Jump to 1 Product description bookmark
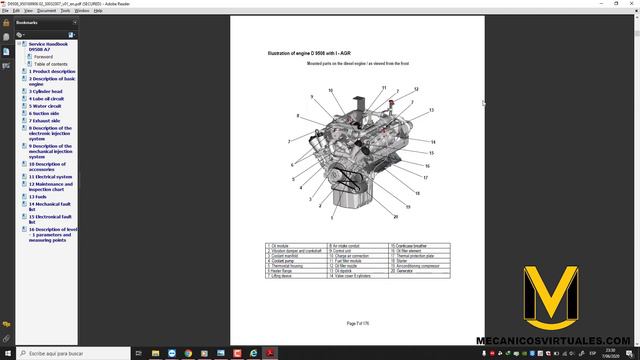This screenshot has width=640, height=360. coord(52,71)
